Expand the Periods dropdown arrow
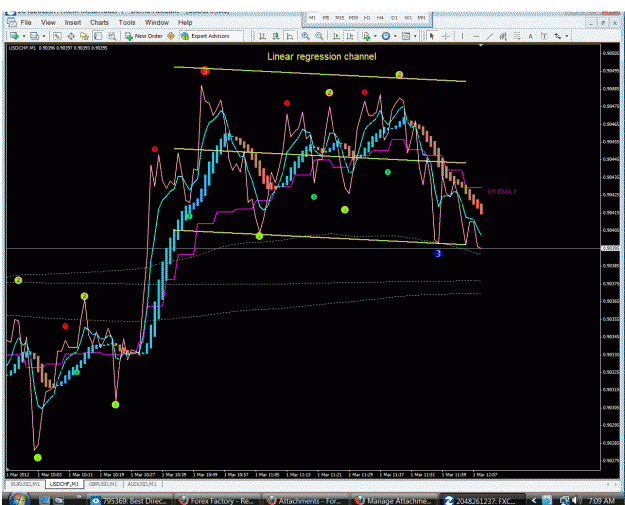625x505 pixels. pyautogui.click(x=395, y=36)
